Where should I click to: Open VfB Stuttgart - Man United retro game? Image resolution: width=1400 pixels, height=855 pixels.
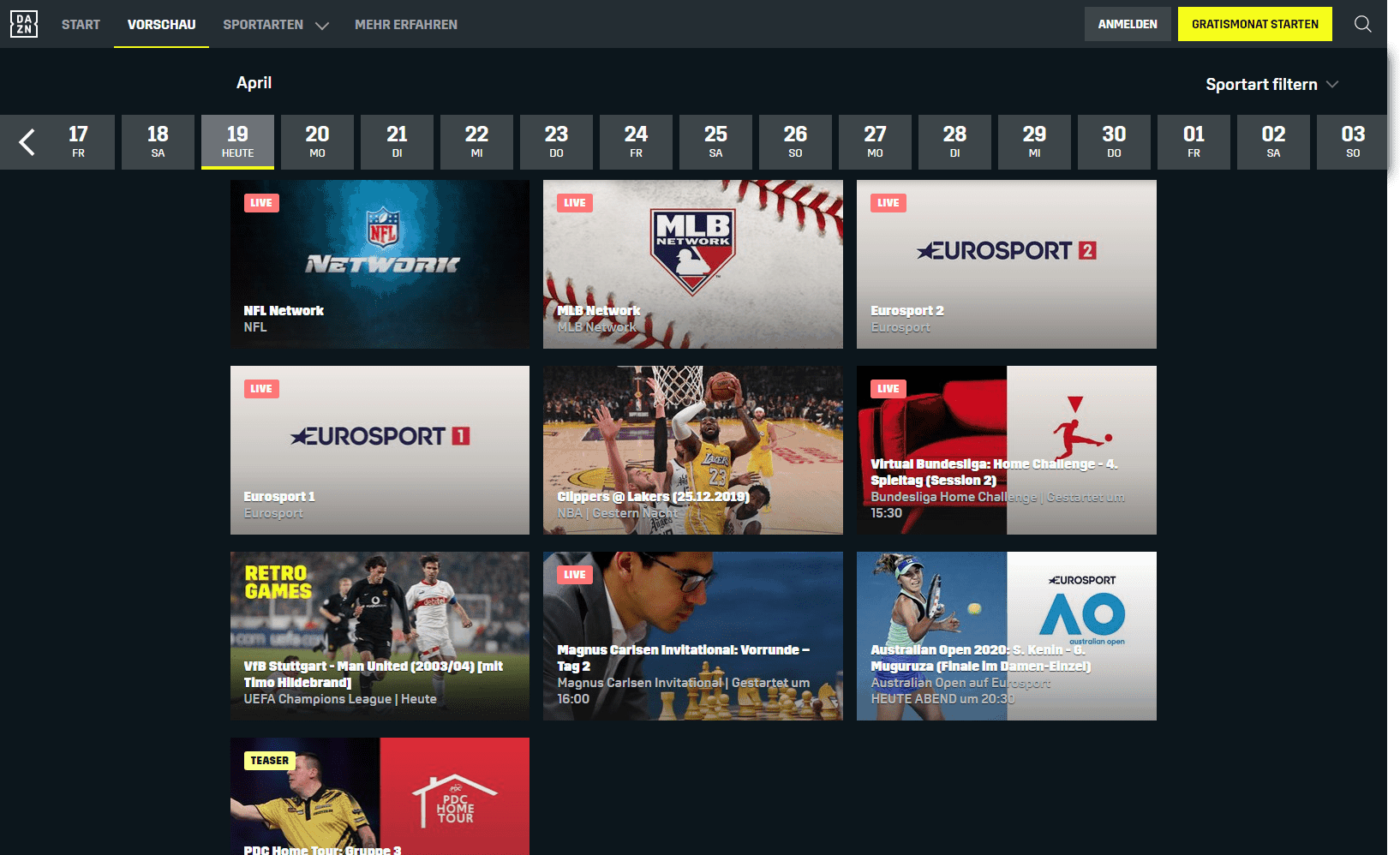380,636
